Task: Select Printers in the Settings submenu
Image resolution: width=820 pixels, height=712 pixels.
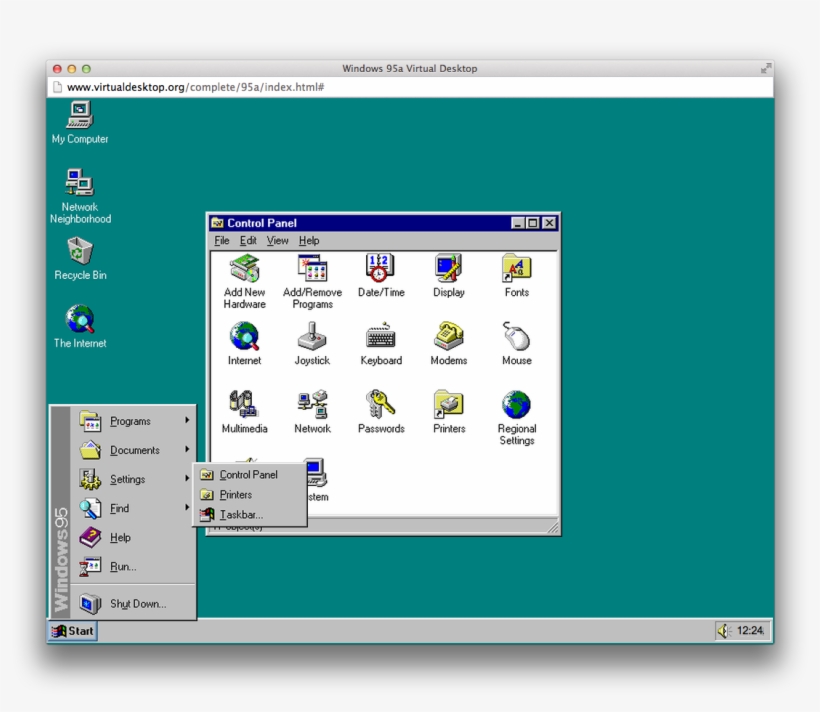Action: point(249,495)
